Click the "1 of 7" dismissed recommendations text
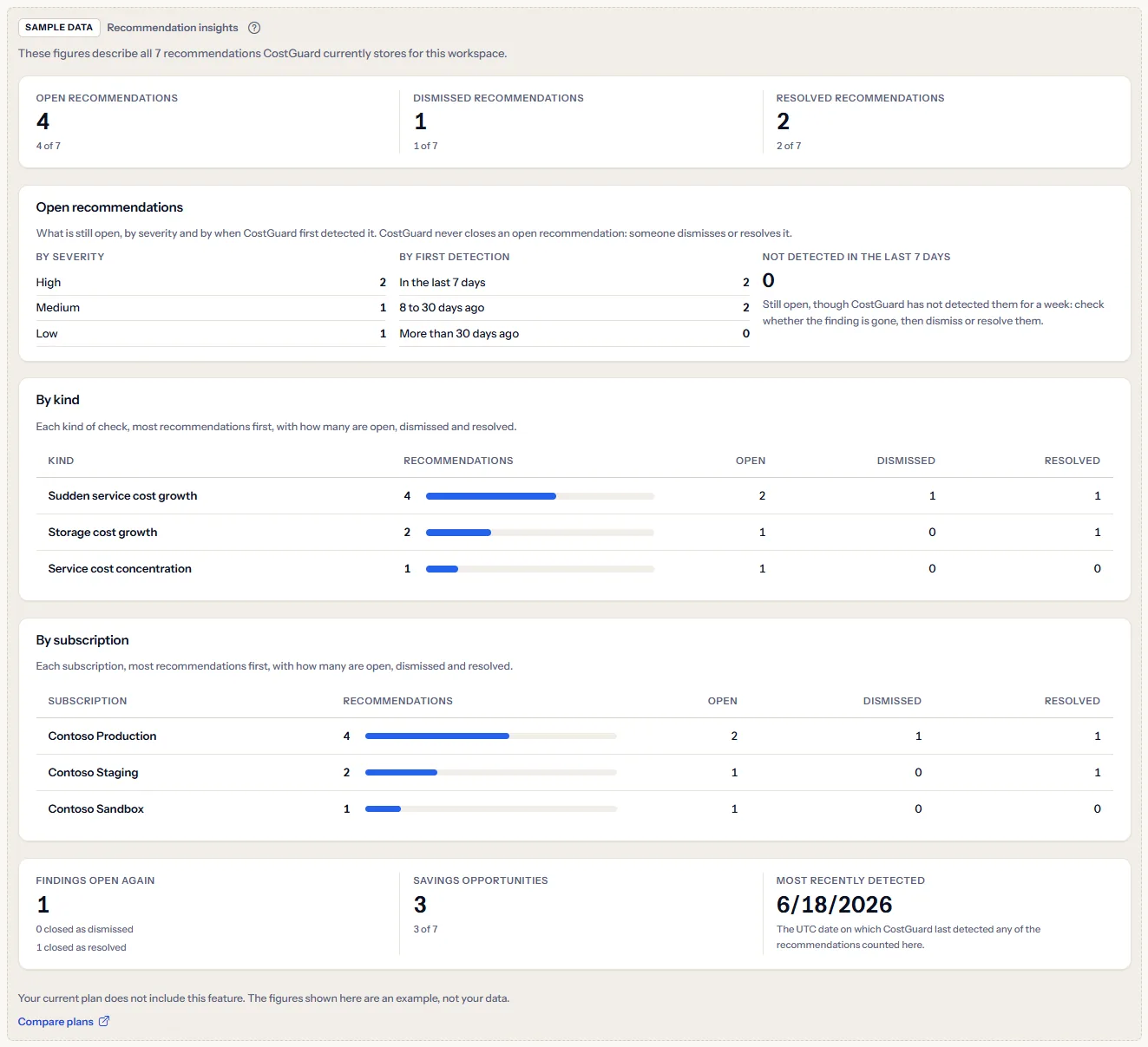1148x1047 pixels. pyautogui.click(x=426, y=146)
